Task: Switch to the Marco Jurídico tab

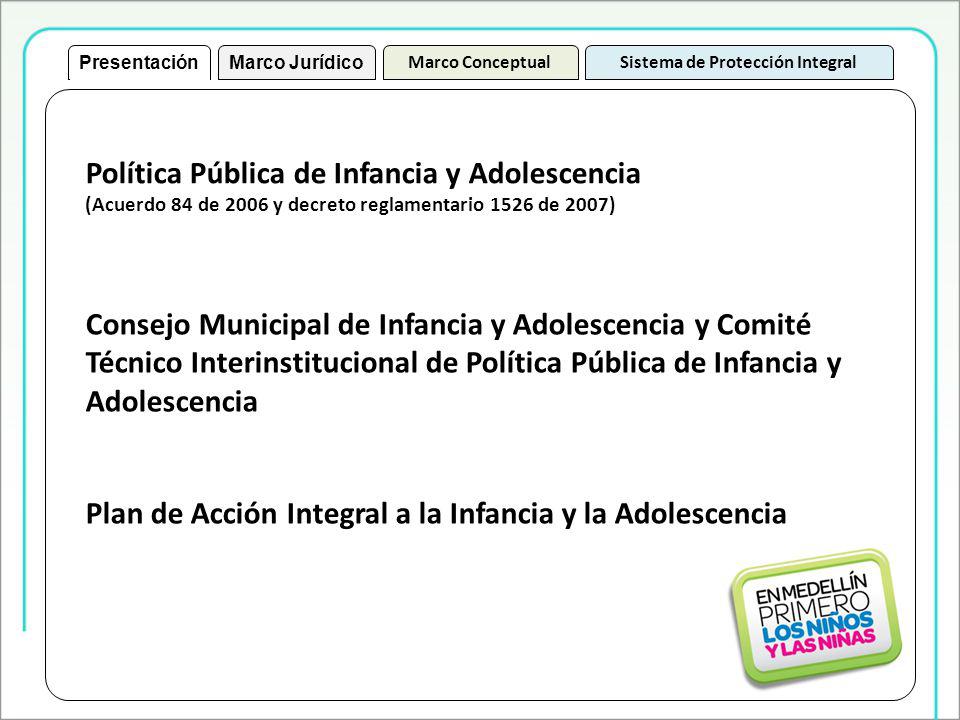Action: click(x=296, y=62)
